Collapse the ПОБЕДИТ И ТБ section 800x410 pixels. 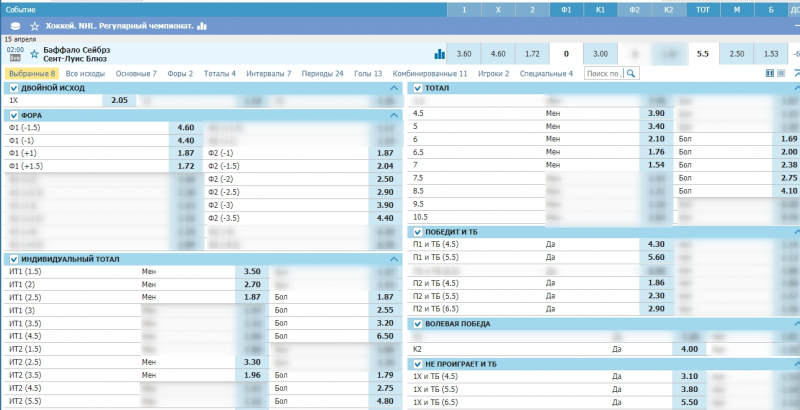click(x=793, y=232)
